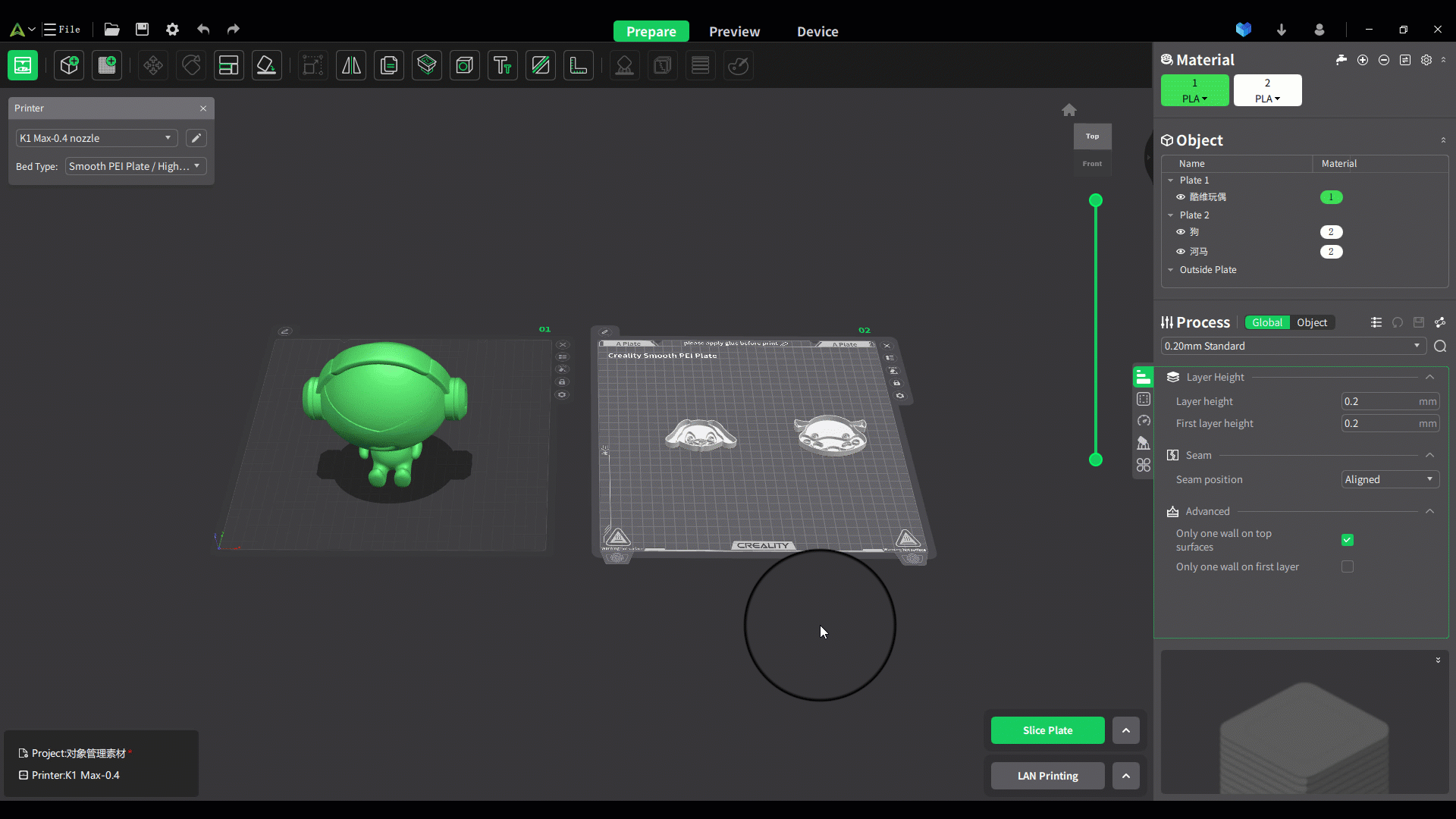Image resolution: width=1456 pixels, height=819 pixels.
Task: Click the LAN Printing button
Action: [x=1047, y=776]
